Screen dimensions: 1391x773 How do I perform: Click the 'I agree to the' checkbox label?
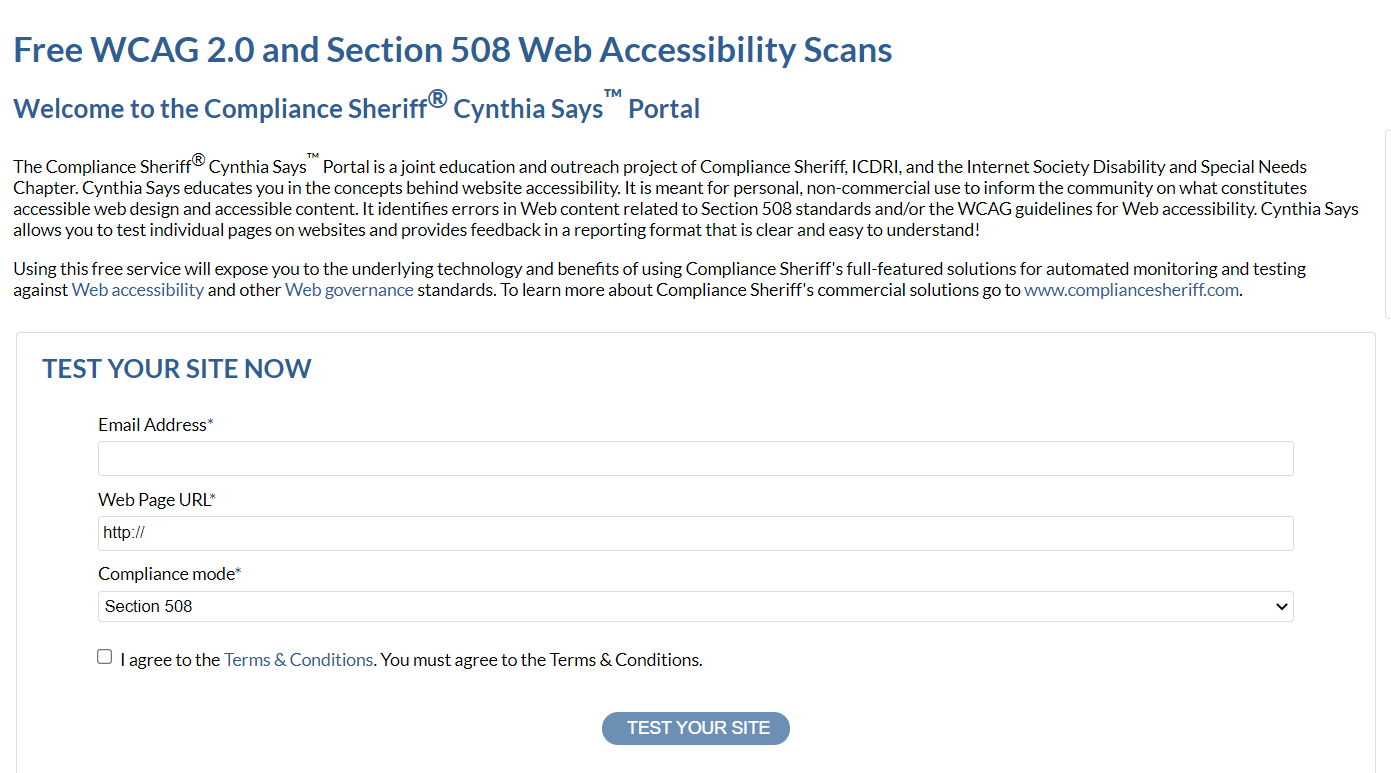[170, 660]
